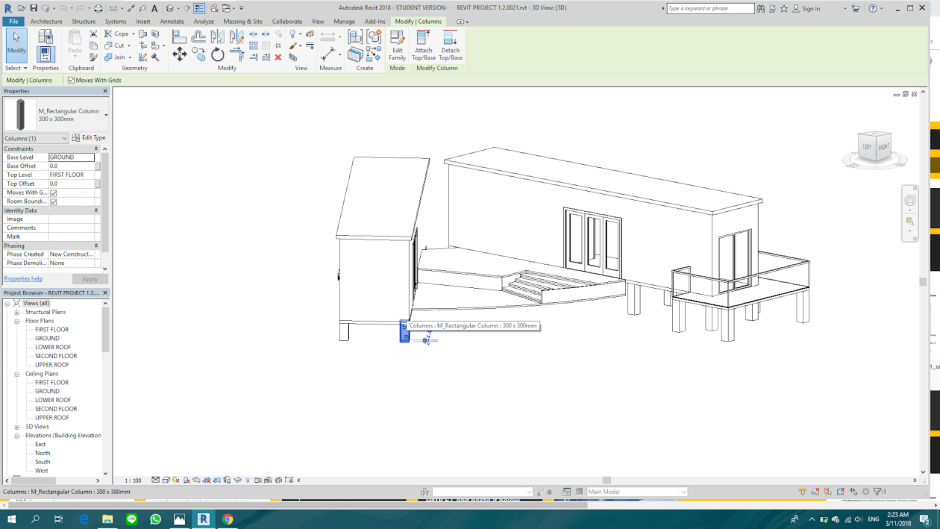940x529 pixels.
Task: Toggle the Room Bounding checkbox
Action: click(x=54, y=202)
